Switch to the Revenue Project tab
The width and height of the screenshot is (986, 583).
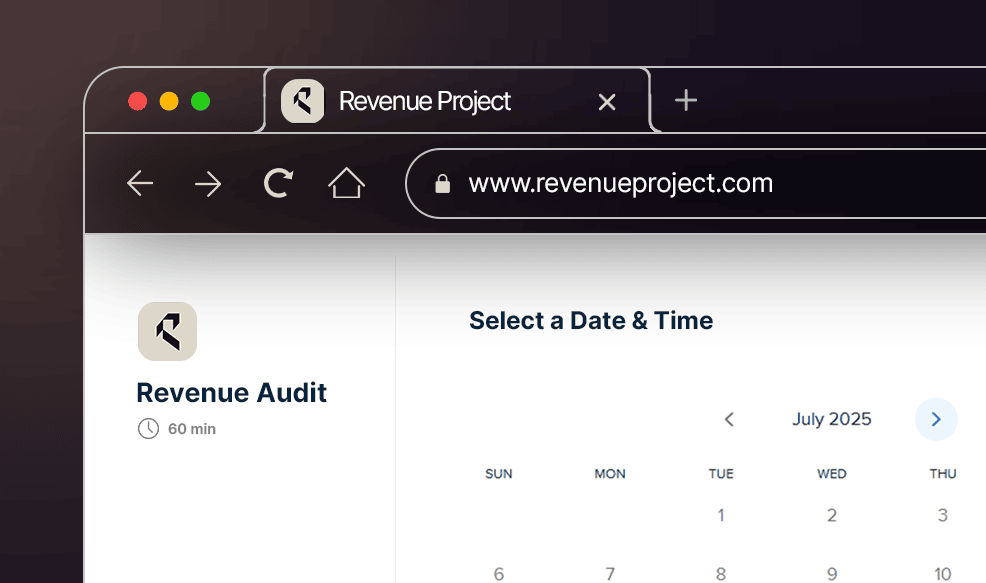point(425,101)
